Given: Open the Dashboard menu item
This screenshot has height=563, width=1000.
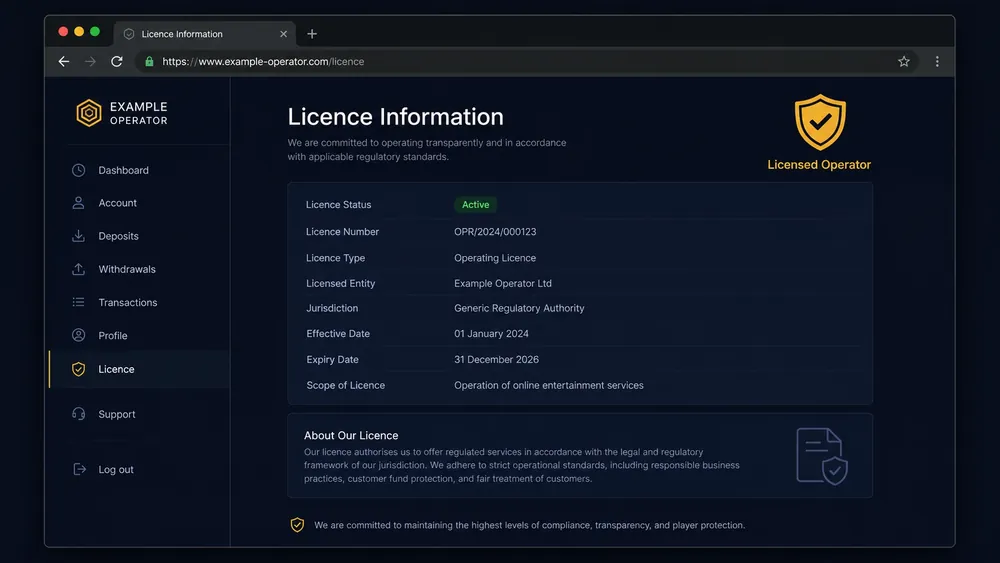Looking at the screenshot, I should click(139, 170).
